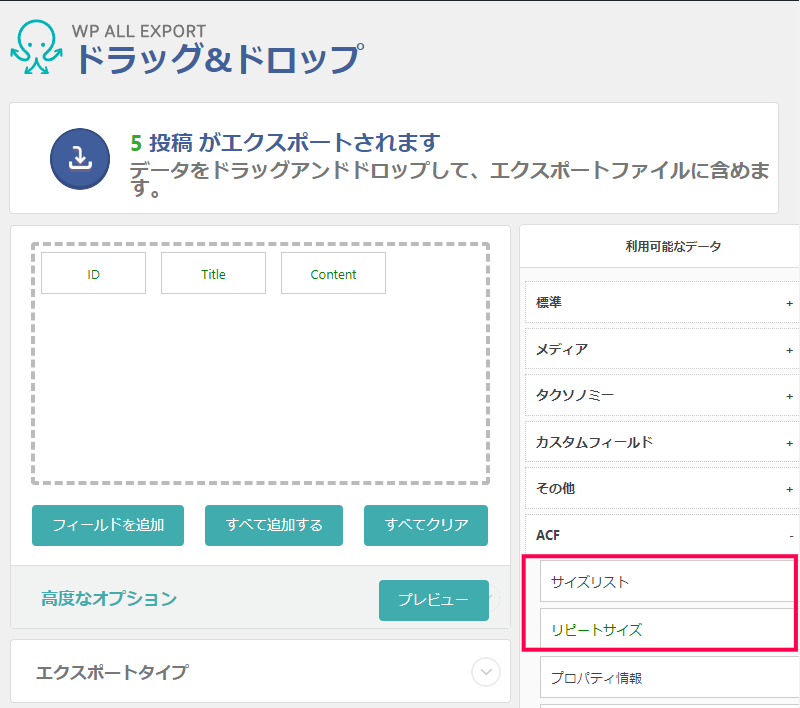Viewport: 800px width, 708px height.
Task: Select the Title field in export area
Action: (x=213, y=273)
